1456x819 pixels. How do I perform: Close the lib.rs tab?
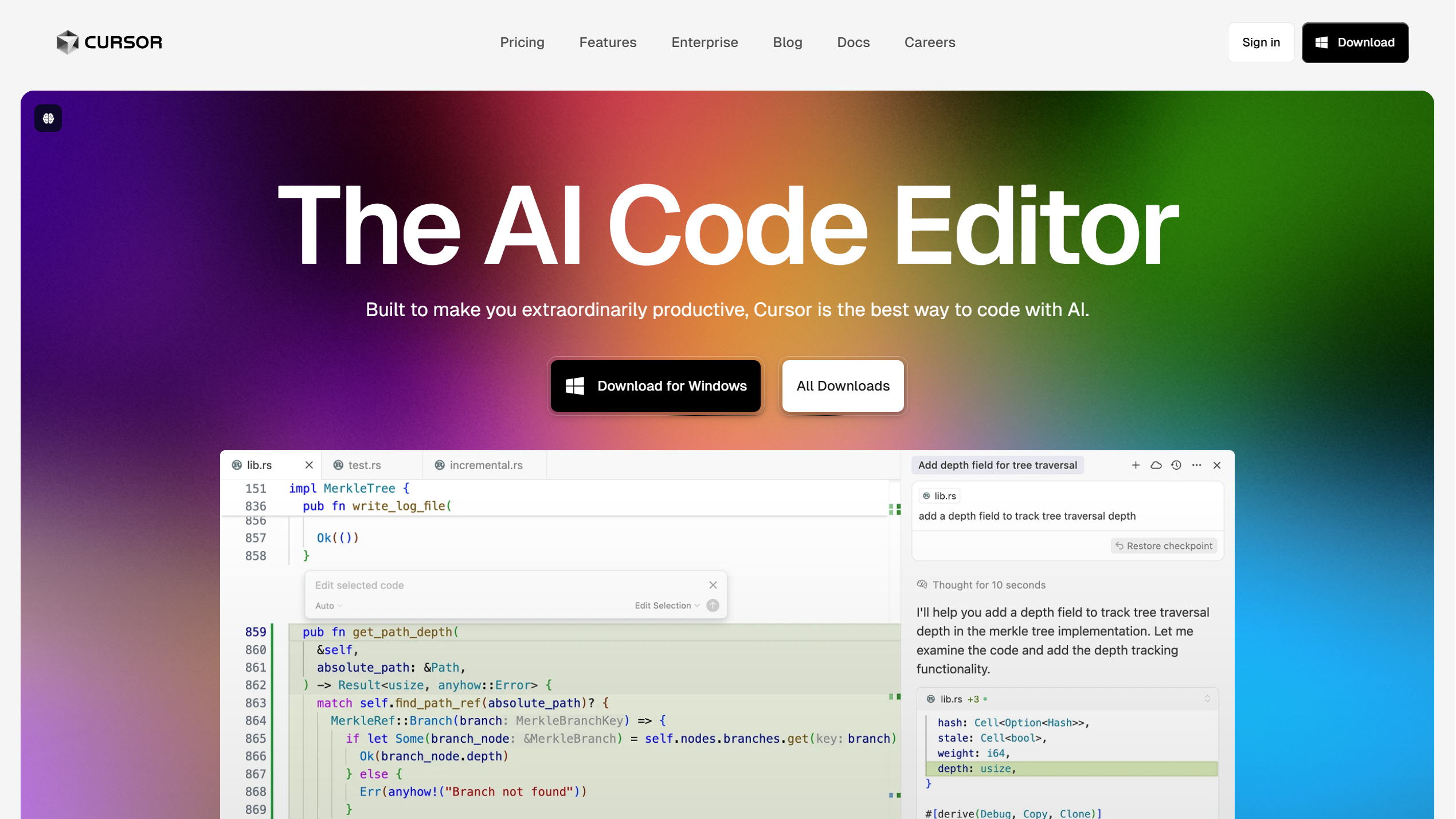[x=310, y=465]
